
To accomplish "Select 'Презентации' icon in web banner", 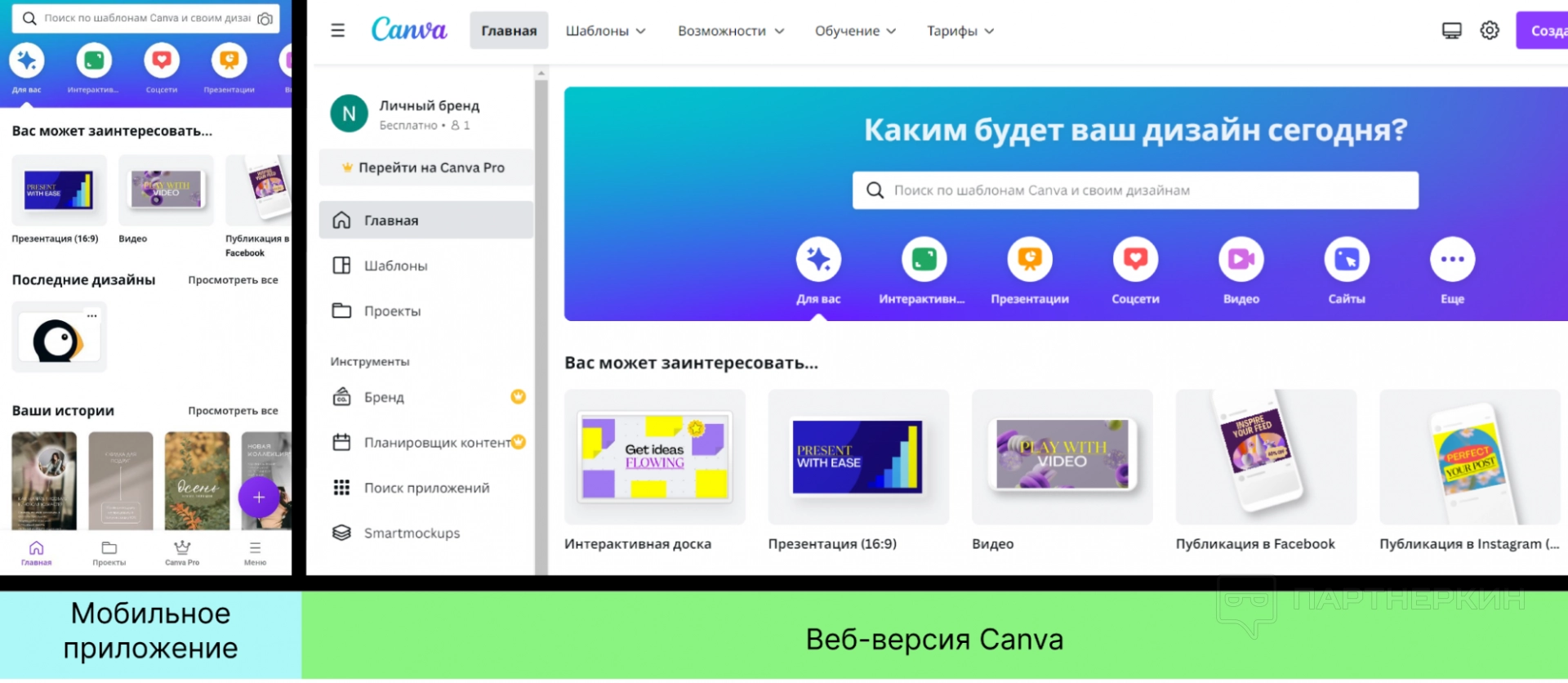I will tap(1030, 260).
